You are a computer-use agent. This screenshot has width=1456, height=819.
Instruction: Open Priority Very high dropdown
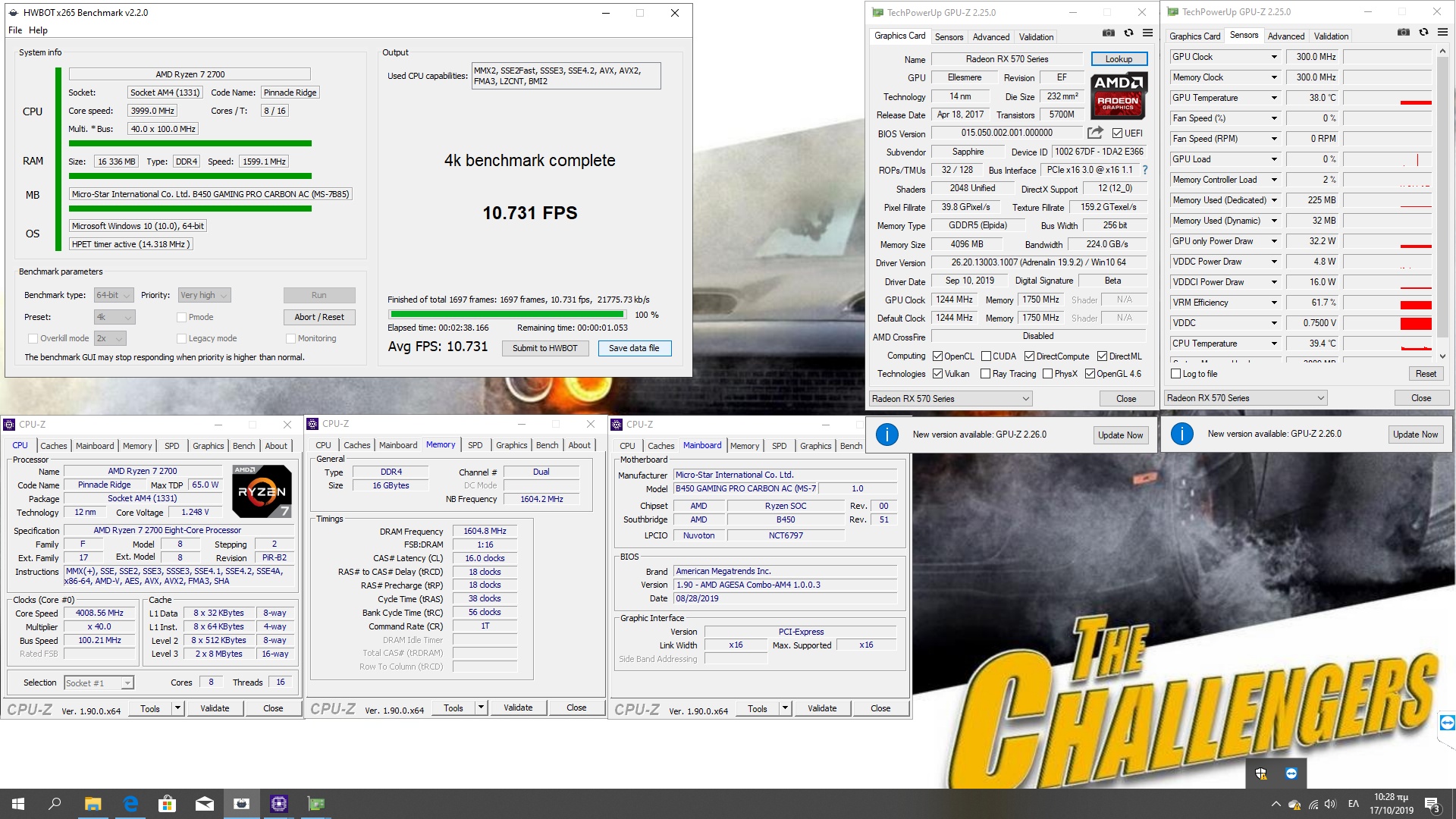[204, 295]
